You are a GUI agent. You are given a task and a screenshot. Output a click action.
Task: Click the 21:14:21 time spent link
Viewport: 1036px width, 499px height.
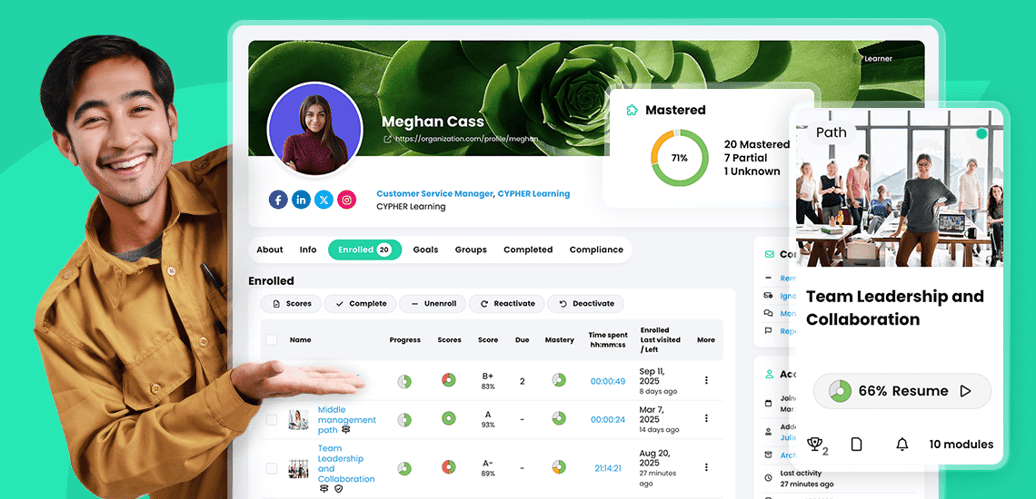[608, 469]
